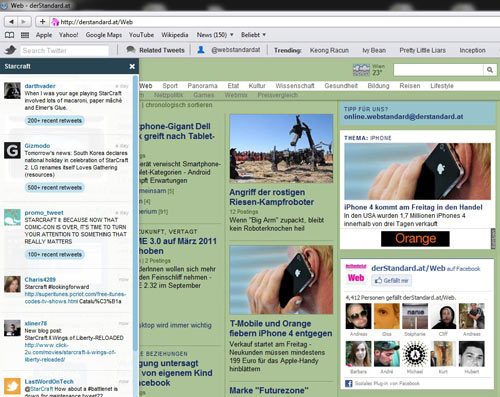
Task: Click the 500+ recent retweets badge
Action: coord(55,188)
